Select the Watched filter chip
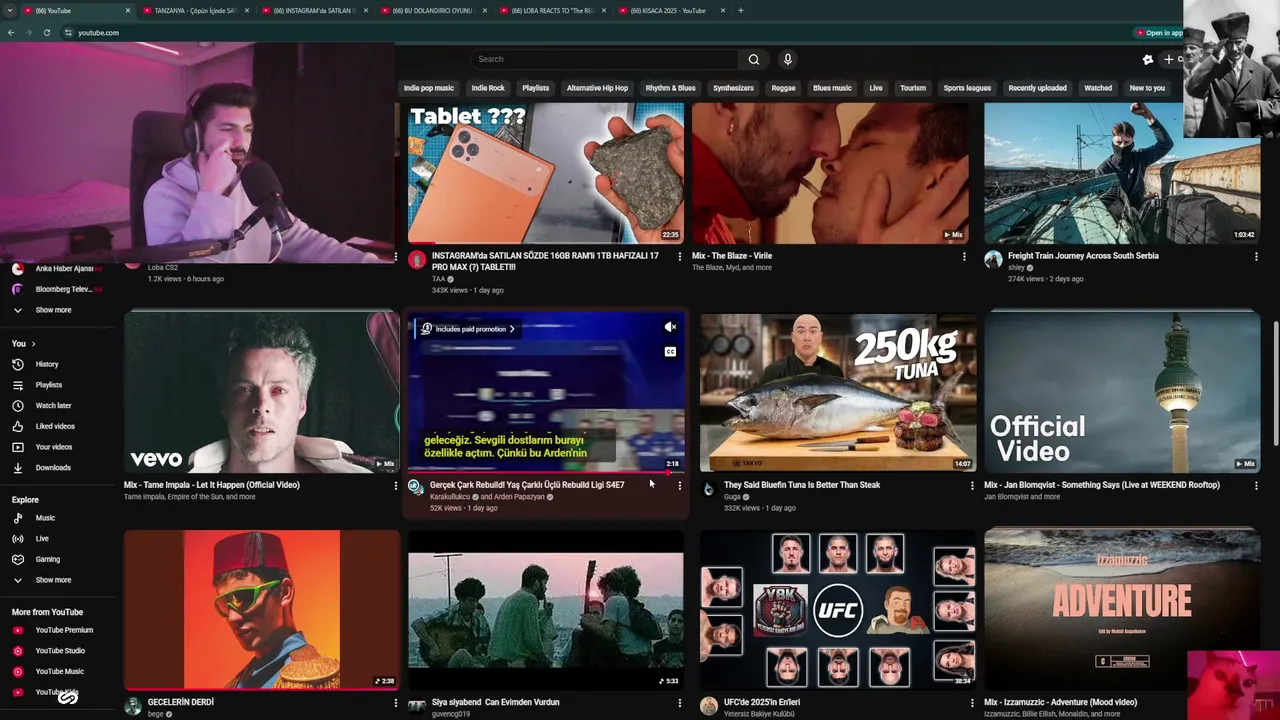Viewport: 1280px width, 720px height. pos(1098,88)
